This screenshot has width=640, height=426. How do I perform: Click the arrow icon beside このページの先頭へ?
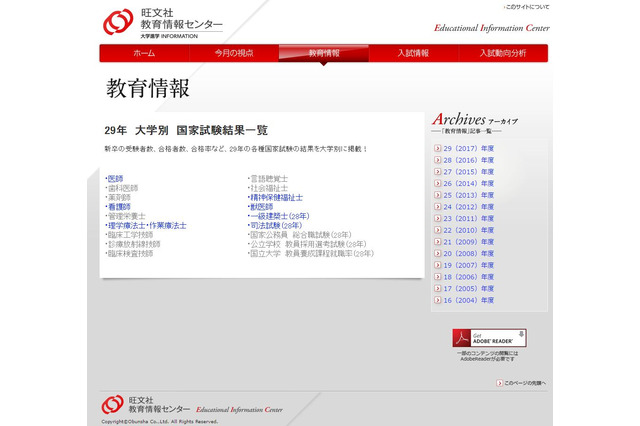coord(497,382)
